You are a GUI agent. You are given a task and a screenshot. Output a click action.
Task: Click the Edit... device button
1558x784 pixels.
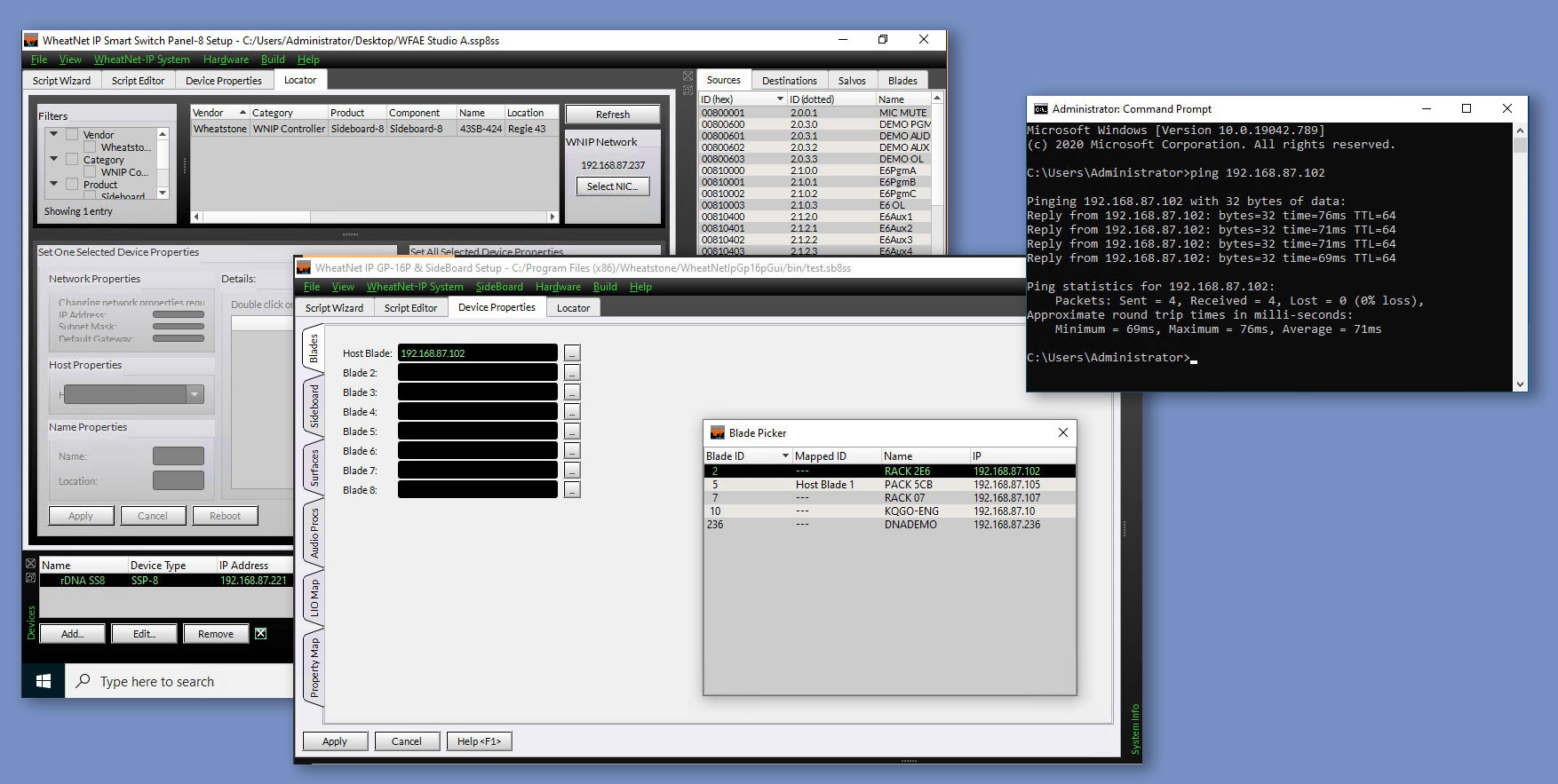coord(144,633)
